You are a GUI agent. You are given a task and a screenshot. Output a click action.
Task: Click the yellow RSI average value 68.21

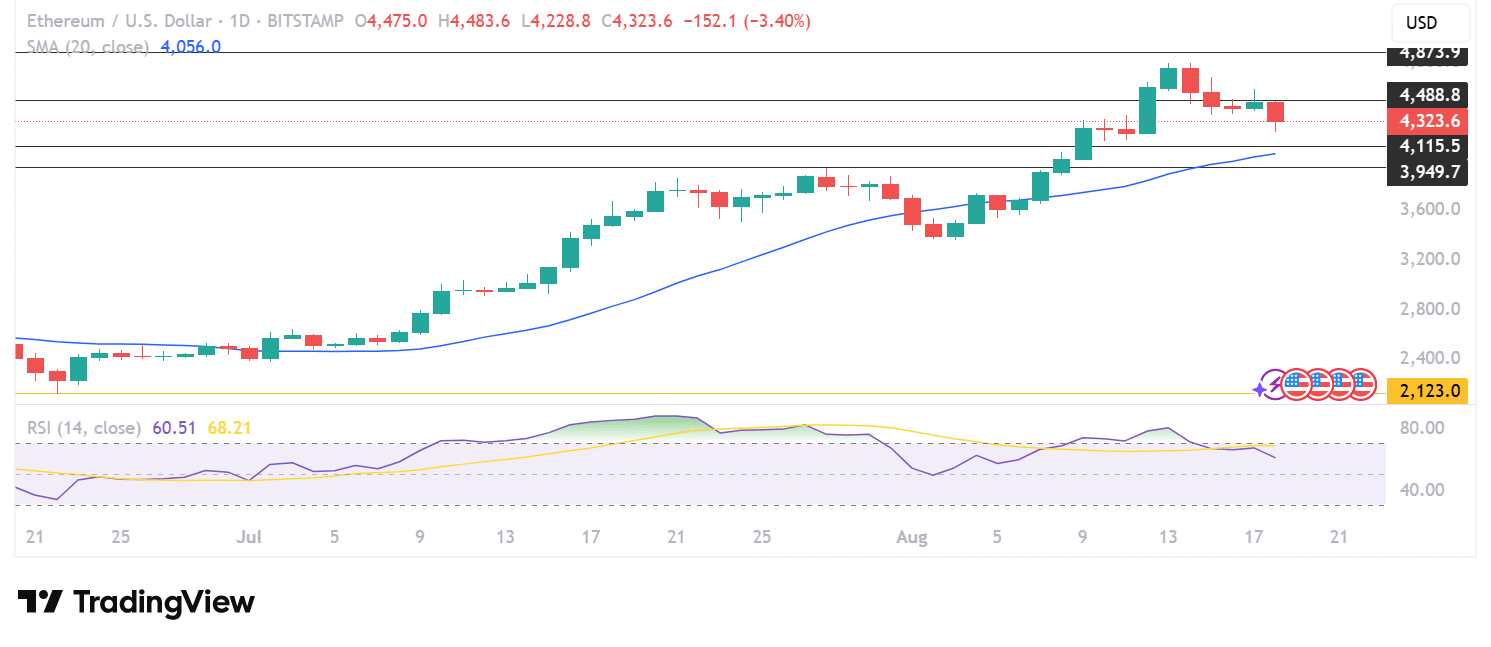[229, 428]
